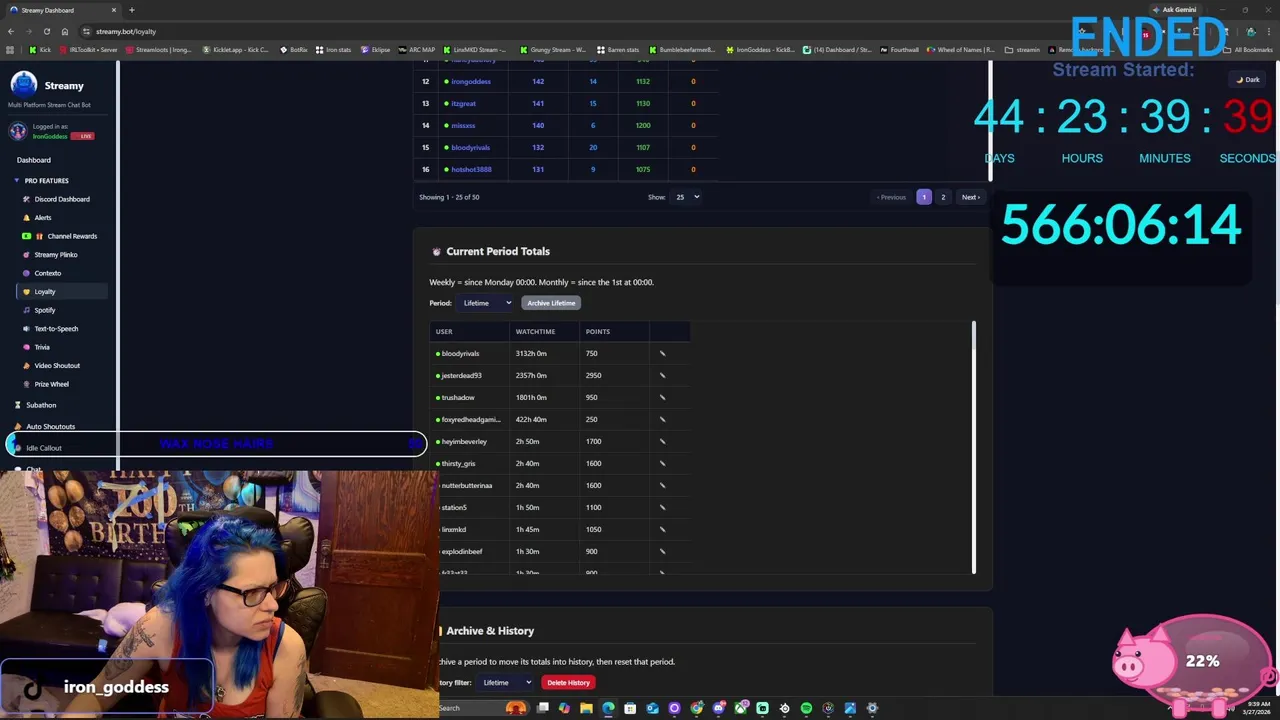Open the ironngoddess user link row 12
The width and height of the screenshot is (1280, 720).
470,81
